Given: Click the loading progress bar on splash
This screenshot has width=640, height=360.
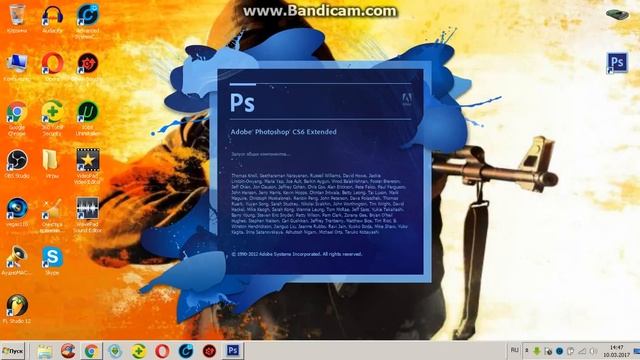Looking at the screenshot, I should 320,84.
